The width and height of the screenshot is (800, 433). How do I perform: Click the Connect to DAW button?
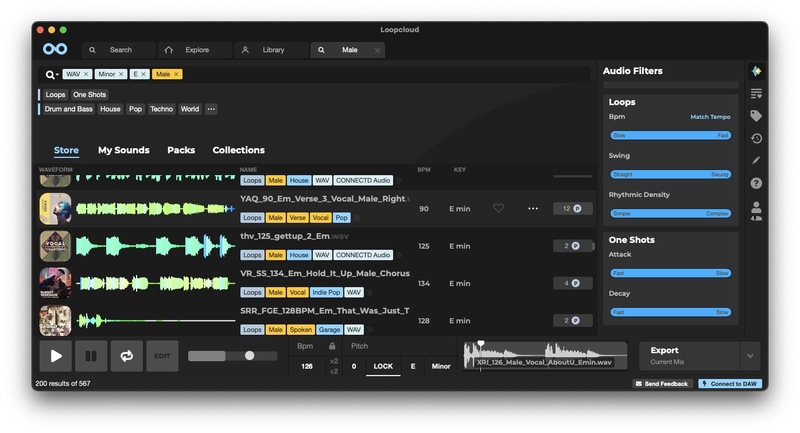point(729,384)
